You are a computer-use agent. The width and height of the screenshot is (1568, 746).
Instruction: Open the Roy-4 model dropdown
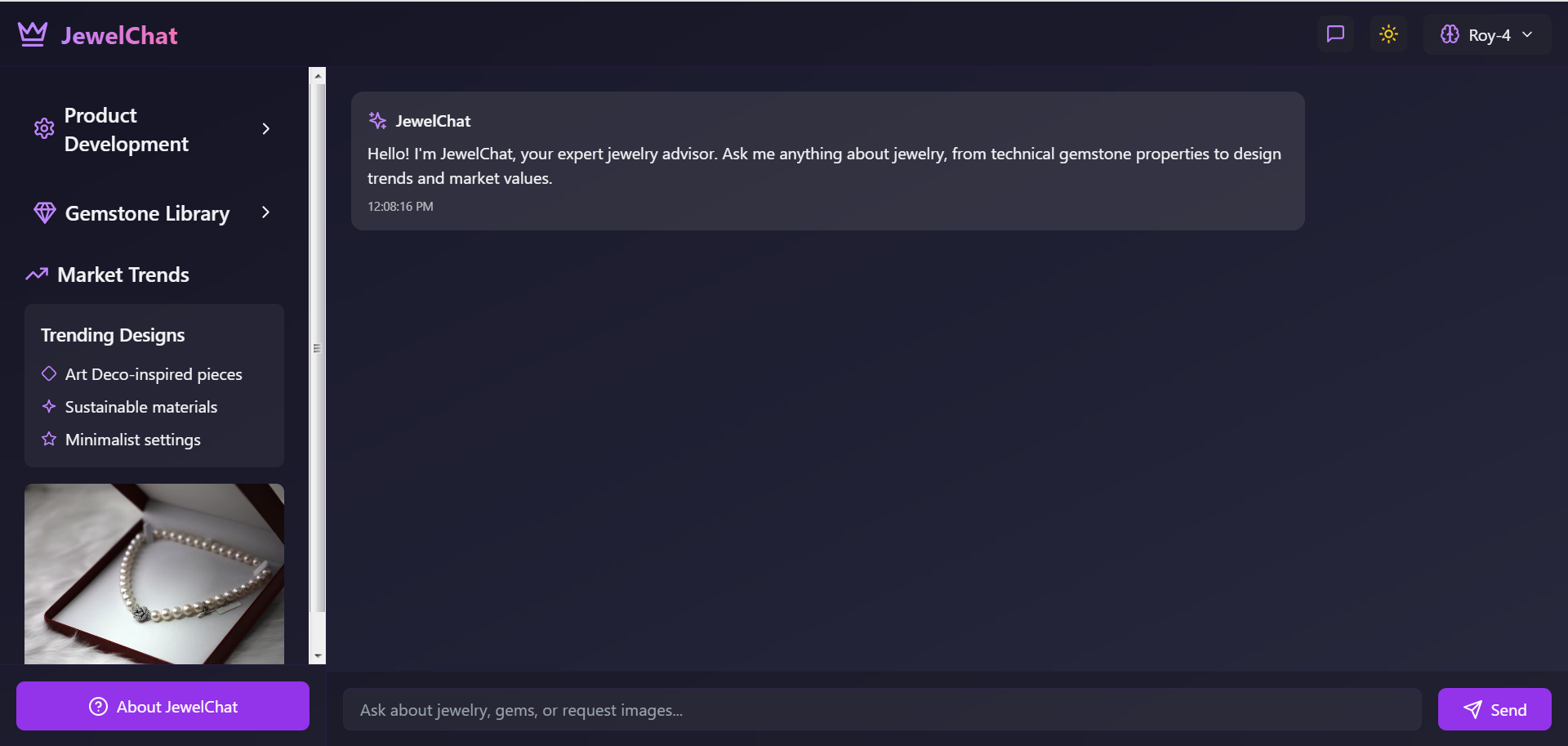point(1487,35)
